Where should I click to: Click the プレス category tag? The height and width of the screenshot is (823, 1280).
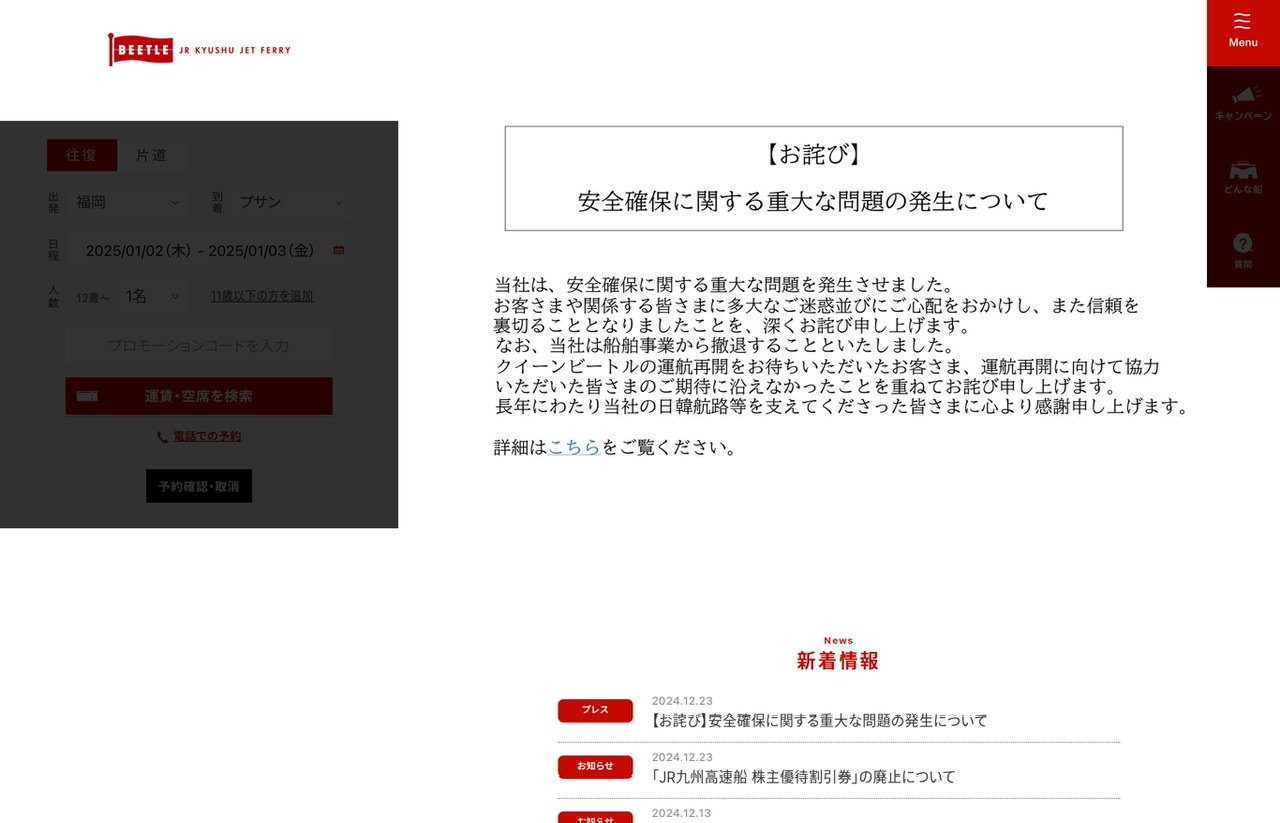(595, 710)
